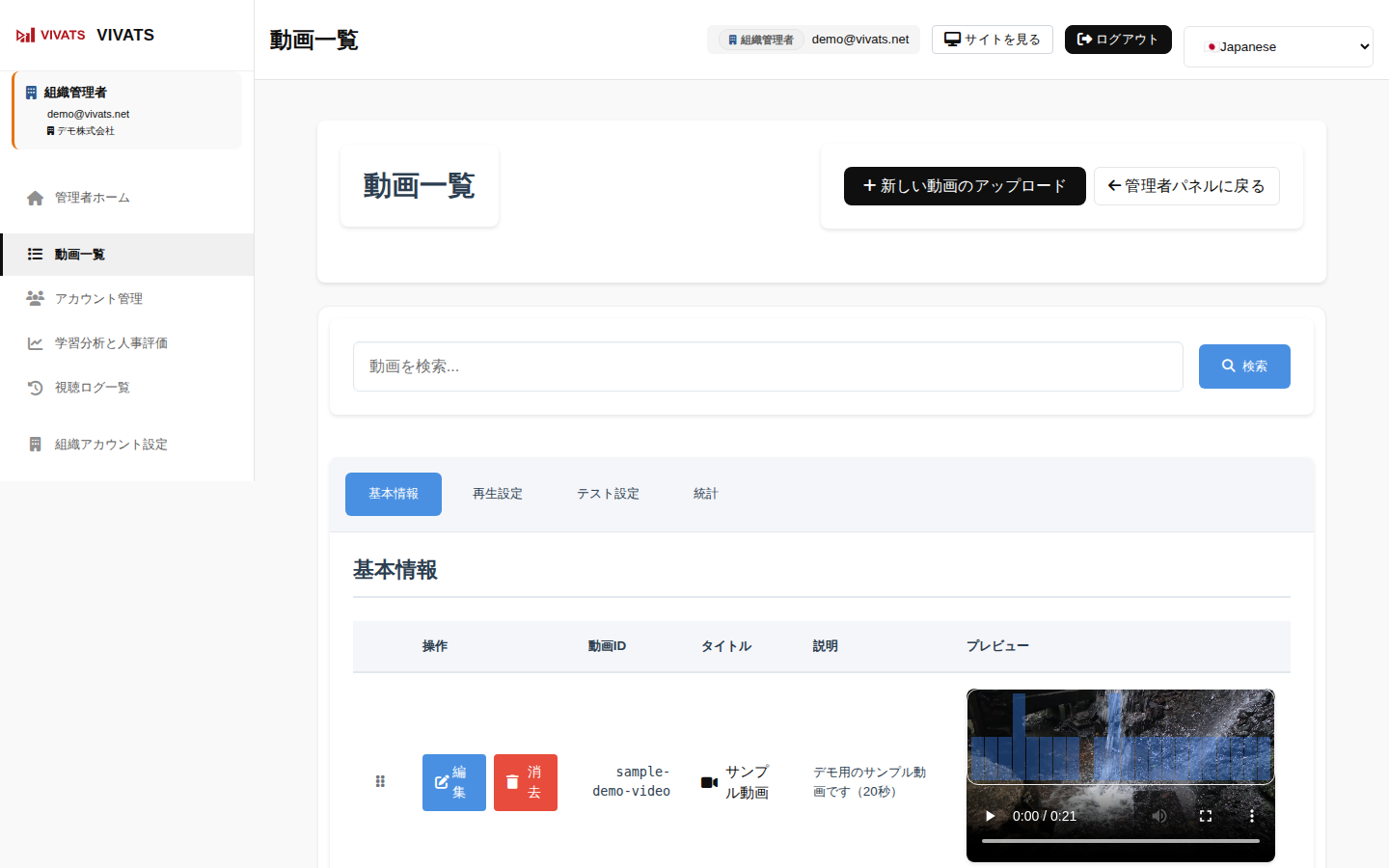This screenshot has height=868, width=1389.
Task: Click the plus icon in upload button
Action: point(869,185)
